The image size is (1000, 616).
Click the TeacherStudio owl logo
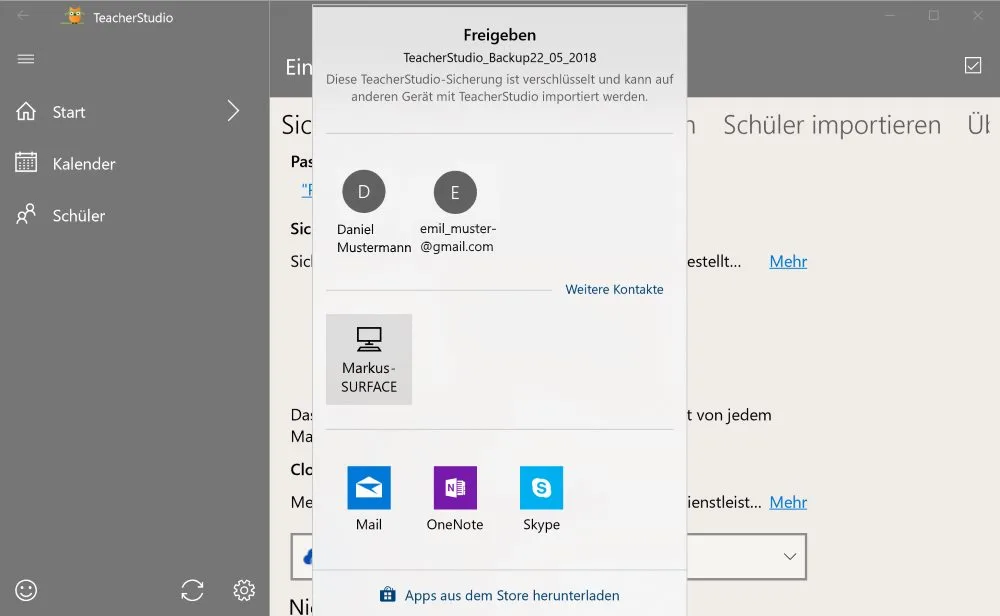74,16
